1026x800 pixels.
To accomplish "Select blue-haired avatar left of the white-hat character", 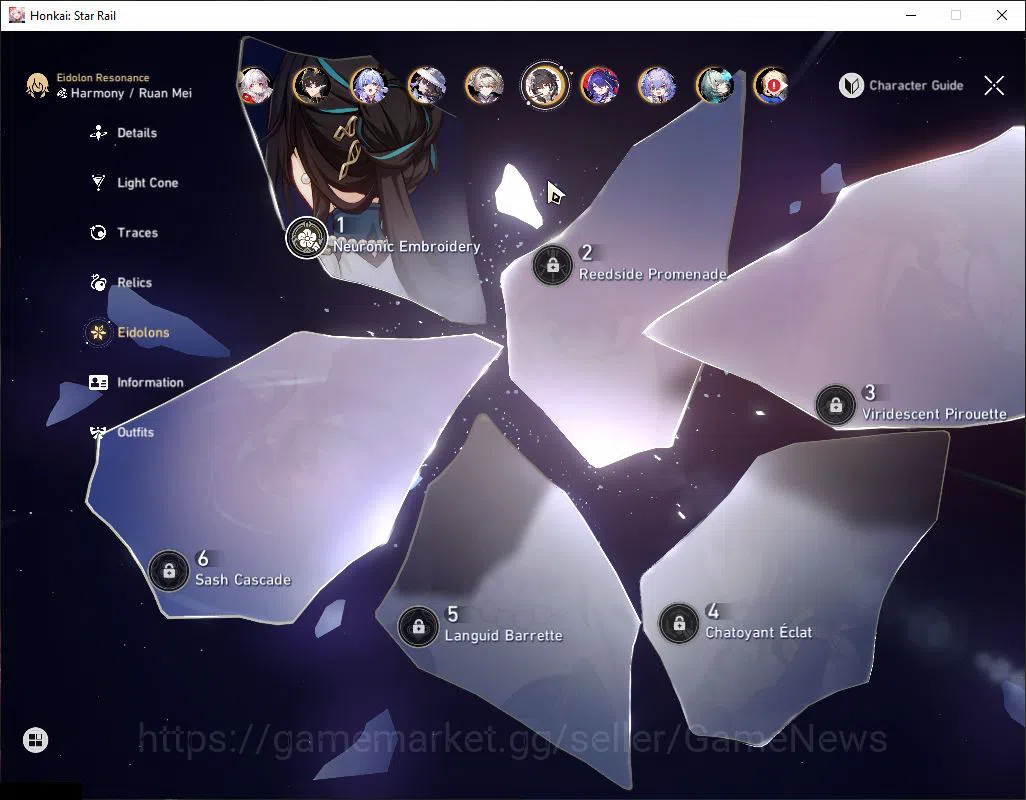I will tap(369, 86).
